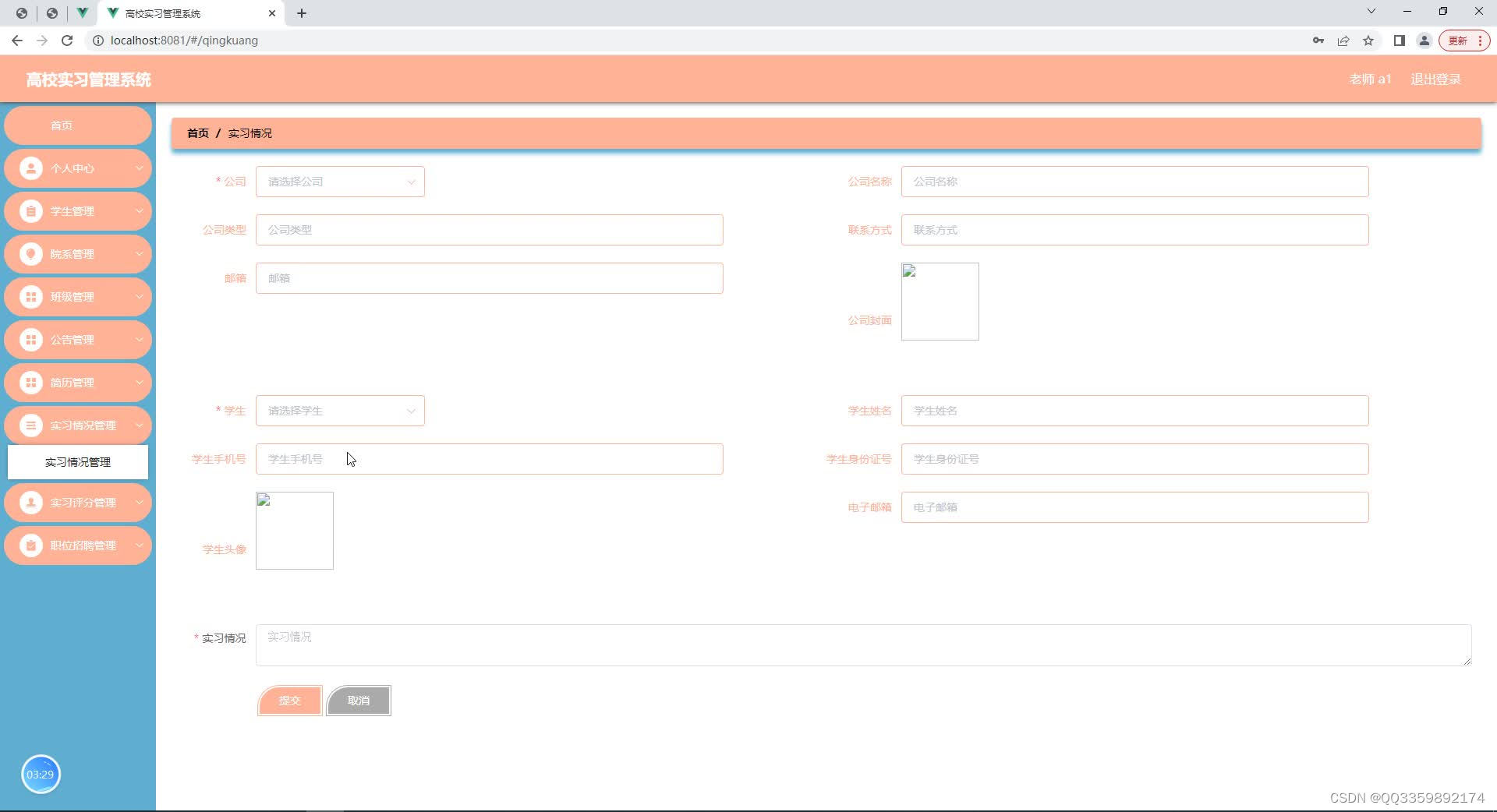Collapse the 实习情况管理 menu chevron
Image resolution: width=1497 pixels, height=812 pixels.
tap(139, 425)
